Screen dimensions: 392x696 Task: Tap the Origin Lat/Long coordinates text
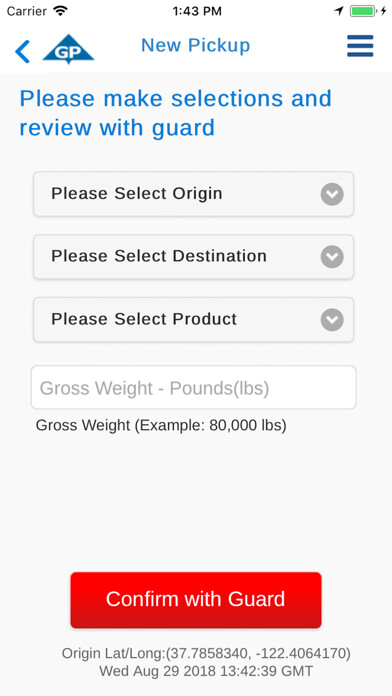[x=206, y=653]
